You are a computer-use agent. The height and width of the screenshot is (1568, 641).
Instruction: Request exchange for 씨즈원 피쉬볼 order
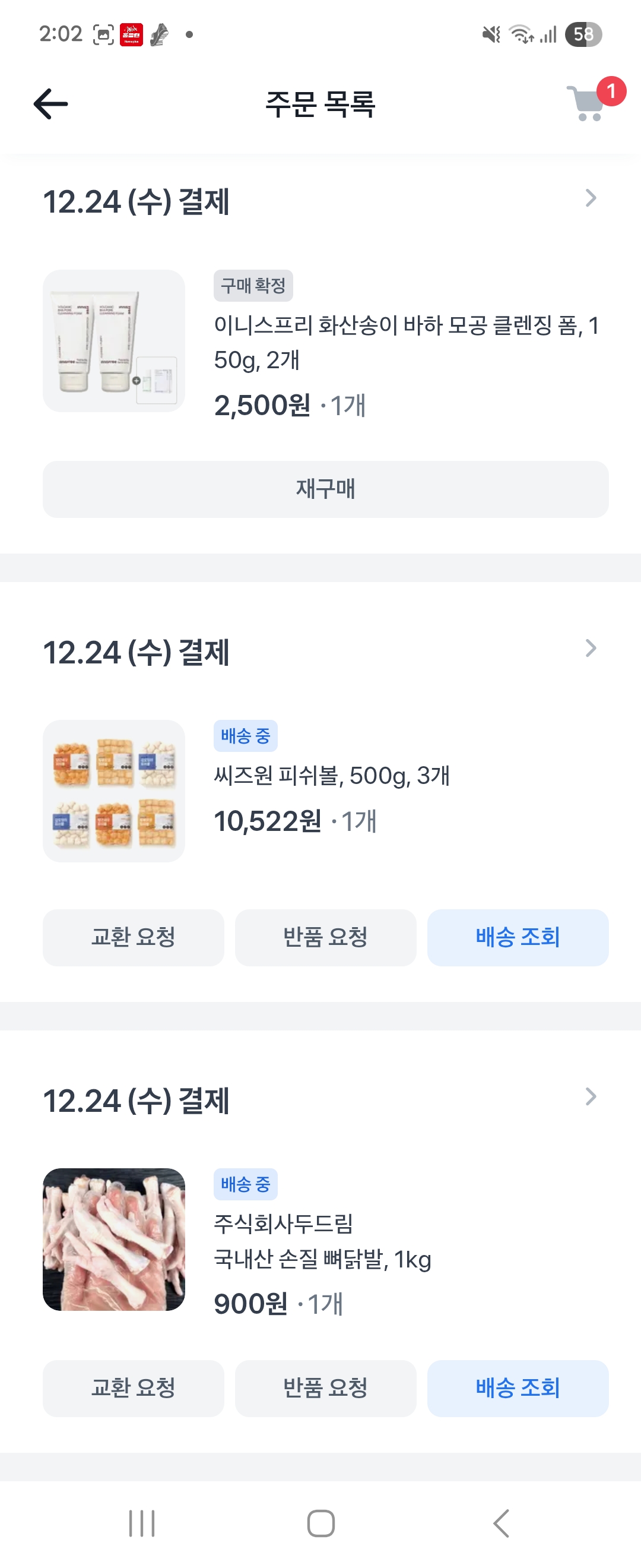(x=133, y=937)
